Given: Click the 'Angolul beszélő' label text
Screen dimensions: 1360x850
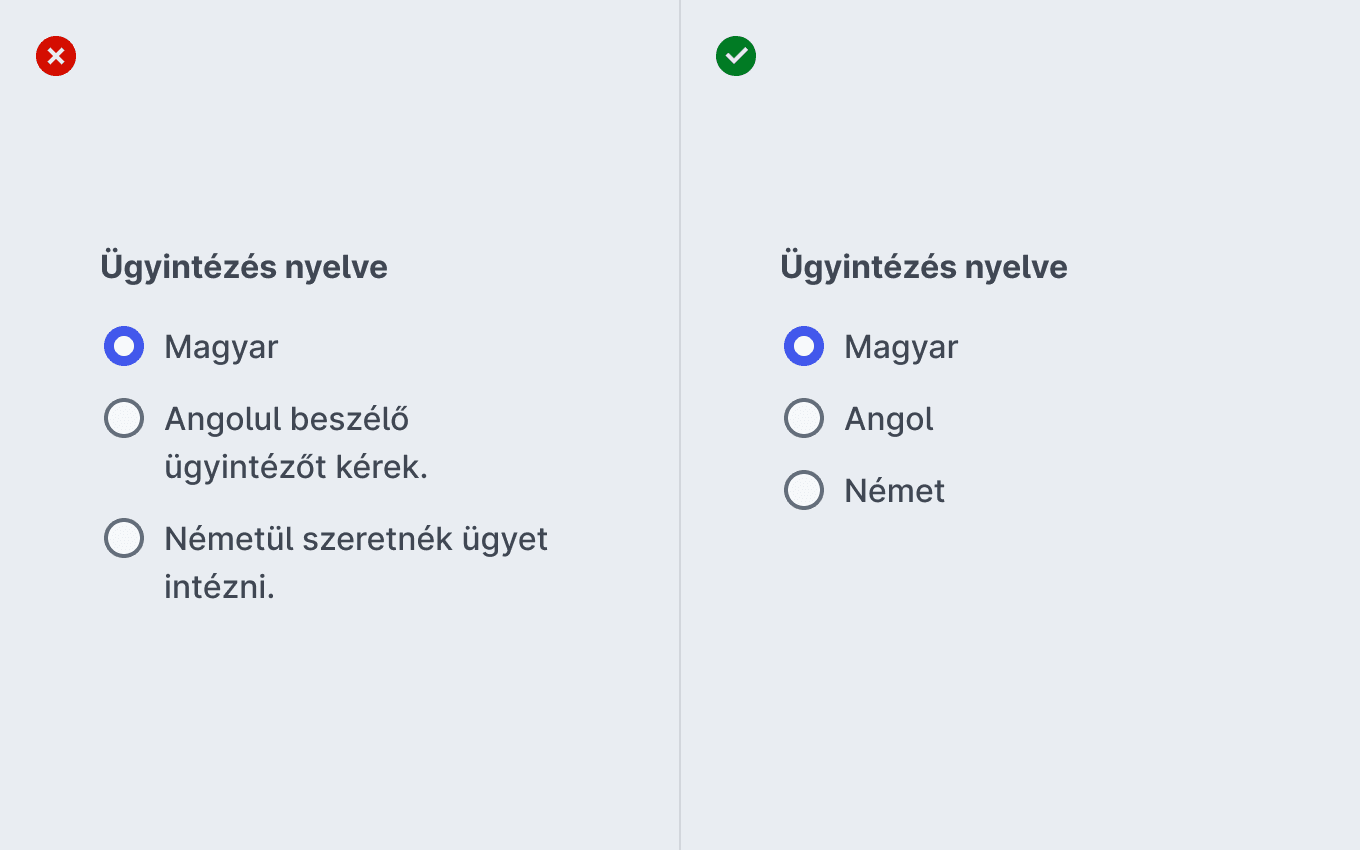Looking at the screenshot, I should 287,419.
